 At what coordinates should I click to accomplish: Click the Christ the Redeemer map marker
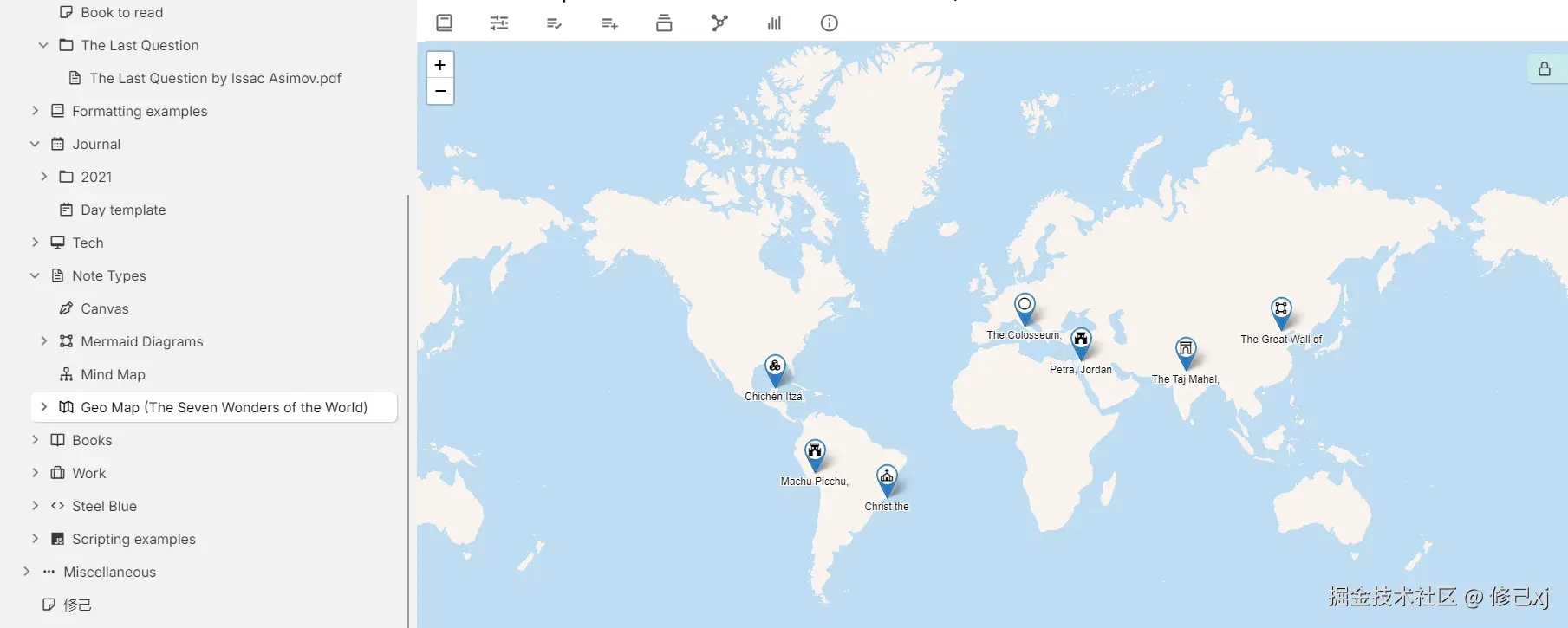[887, 480]
